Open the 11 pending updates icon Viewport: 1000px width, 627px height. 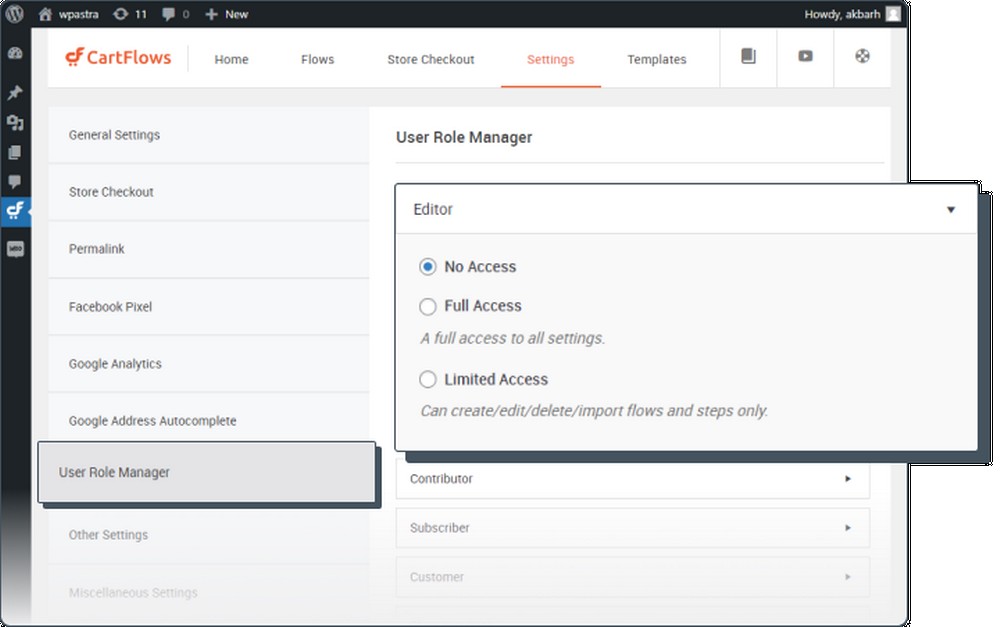121,14
